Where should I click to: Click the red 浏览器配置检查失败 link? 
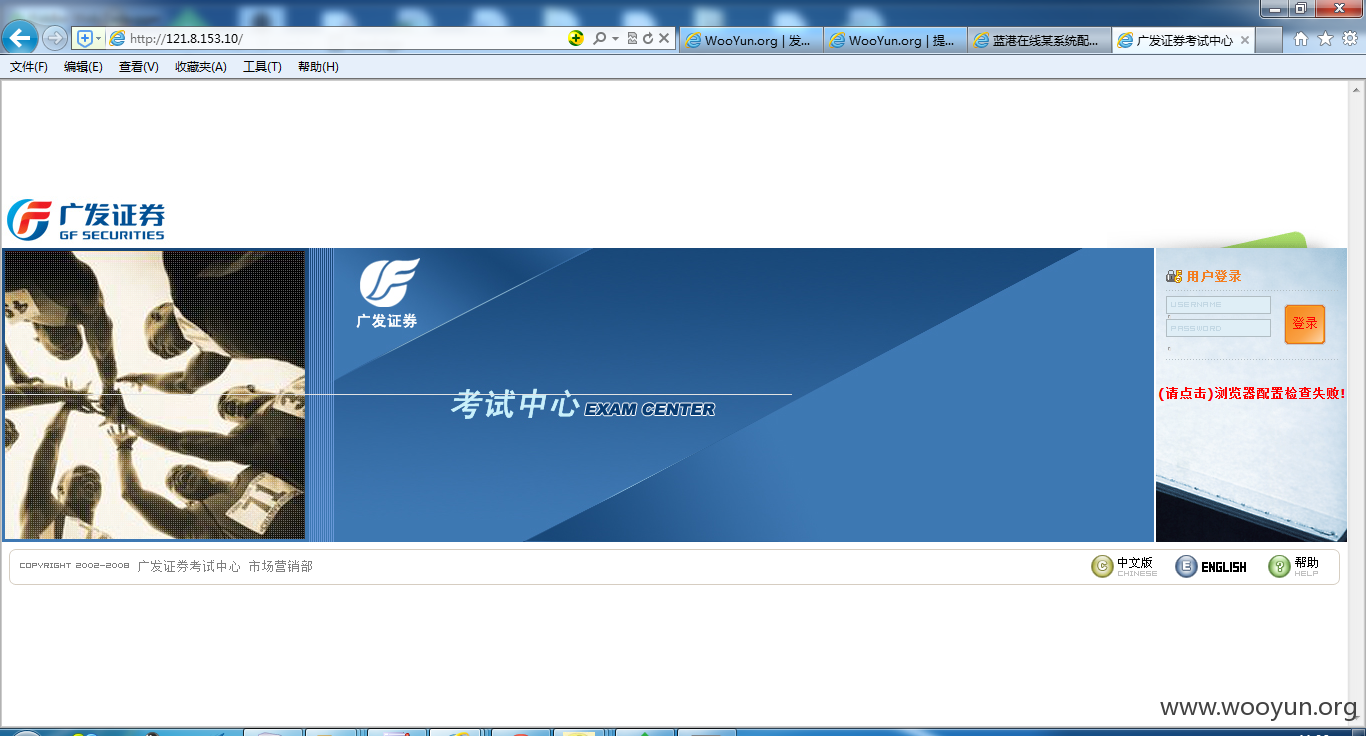(1251, 394)
